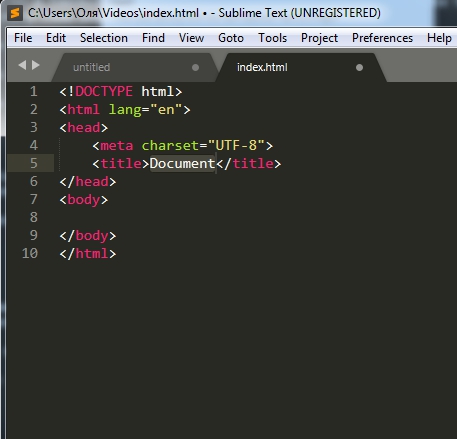Open the Find menu
This screenshot has width=457, height=439.
pyautogui.click(x=153, y=38)
